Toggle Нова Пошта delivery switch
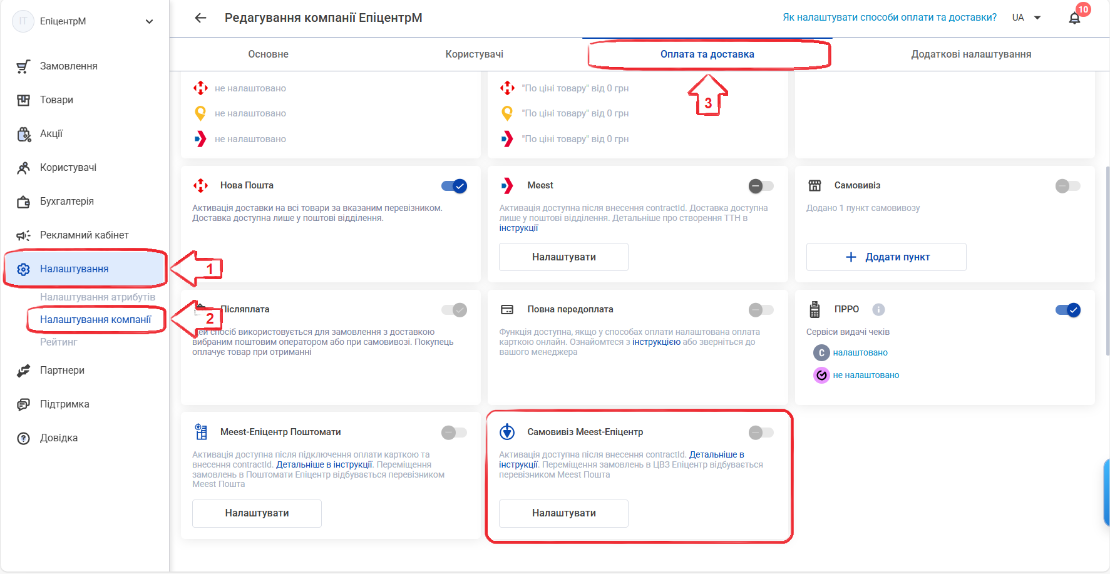The image size is (1110, 574). click(454, 186)
